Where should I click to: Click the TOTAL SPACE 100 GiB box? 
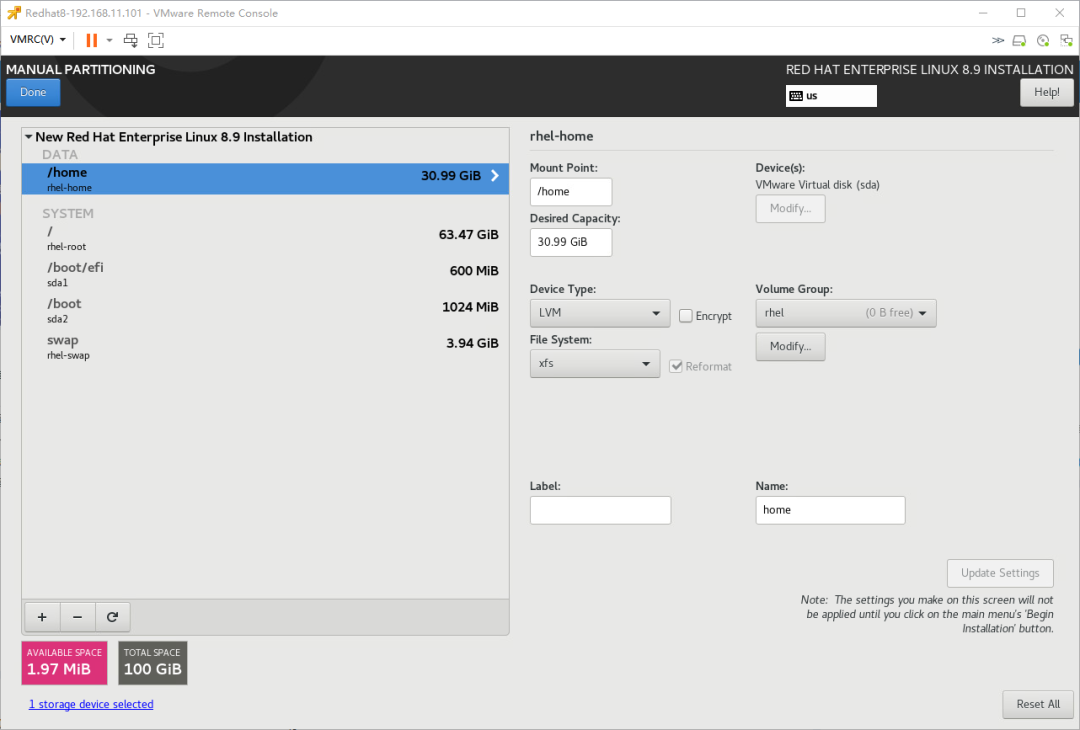pyautogui.click(x=152, y=663)
